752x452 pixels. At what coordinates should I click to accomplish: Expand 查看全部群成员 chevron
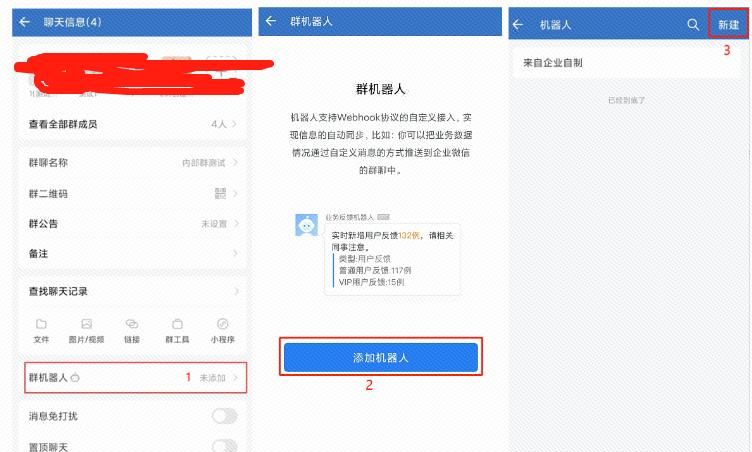click(x=235, y=124)
